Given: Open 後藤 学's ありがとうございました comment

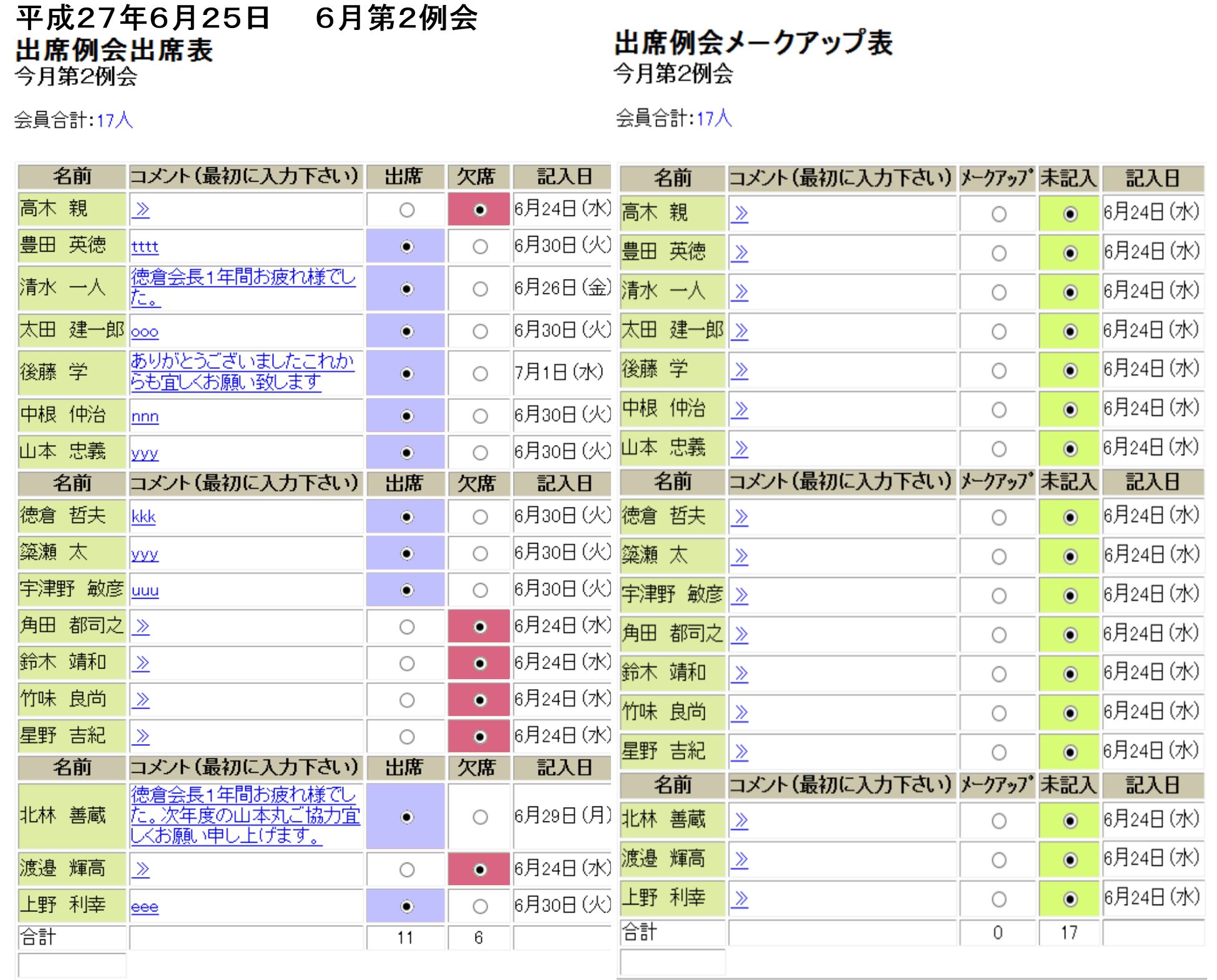Looking at the screenshot, I should [x=242, y=371].
